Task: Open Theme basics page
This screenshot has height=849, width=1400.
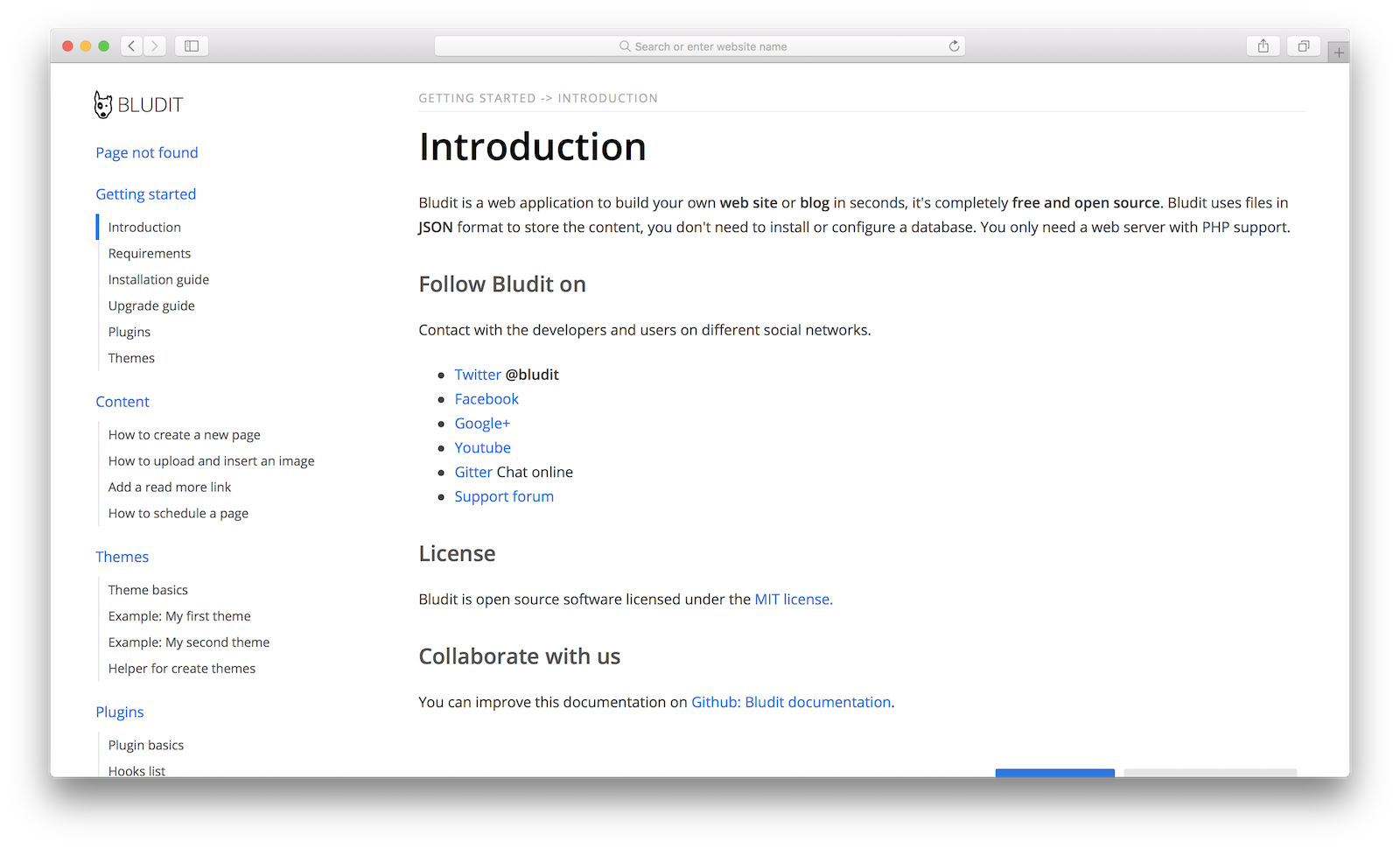Action: [x=148, y=590]
